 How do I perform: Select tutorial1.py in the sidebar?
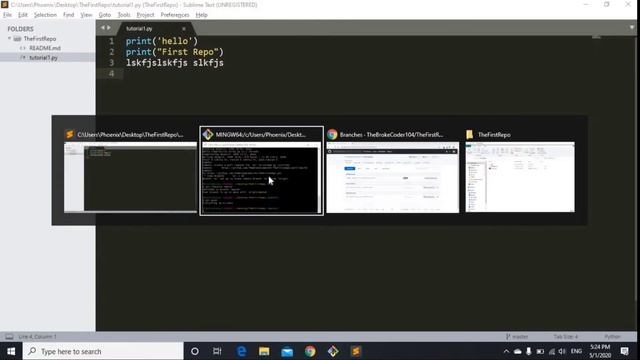point(43,58)
